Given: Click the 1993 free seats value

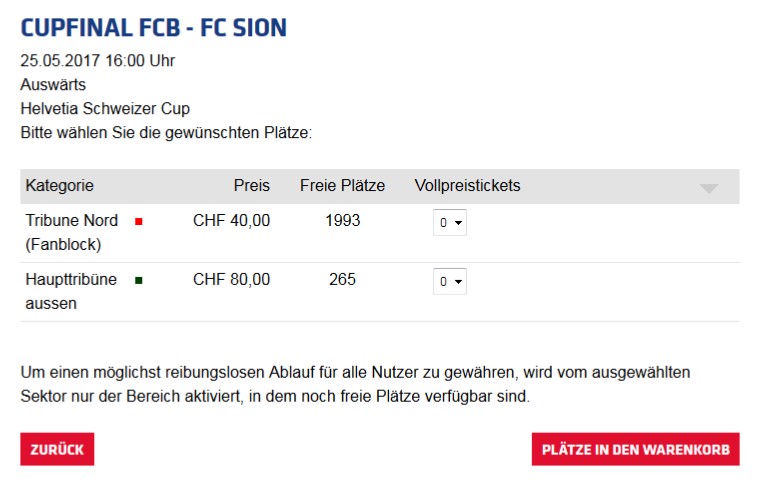Looking at the screenshot, I should tap(342, 221).
